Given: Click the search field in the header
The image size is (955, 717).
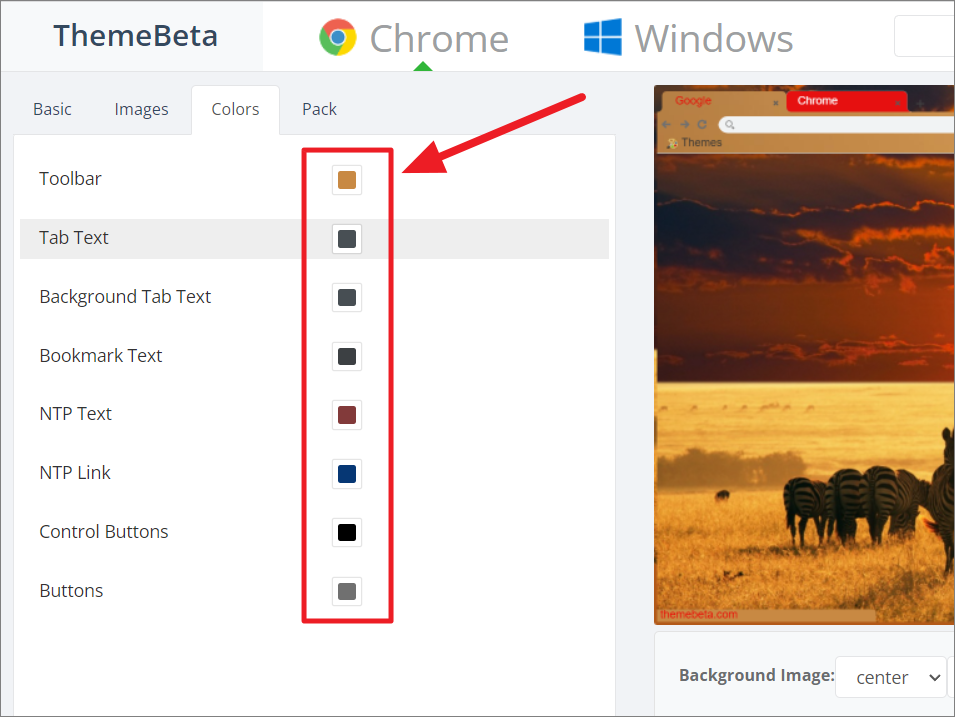Looking at the screenshot, I should point(924,37).
